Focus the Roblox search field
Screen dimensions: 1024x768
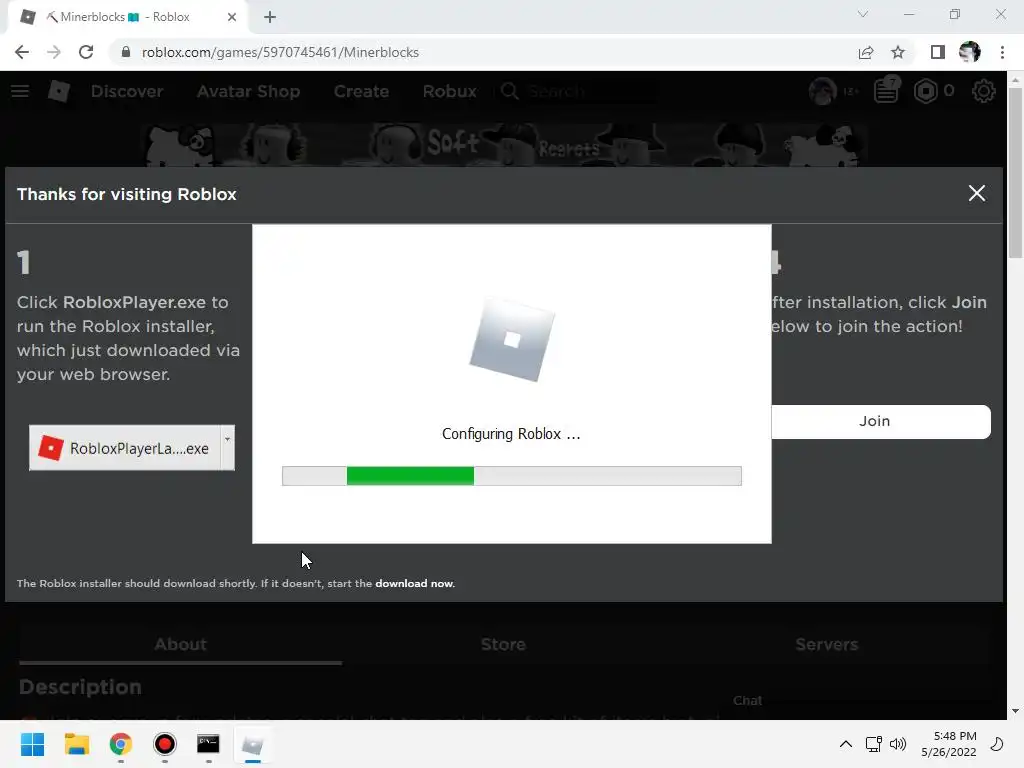coord(578,91)
